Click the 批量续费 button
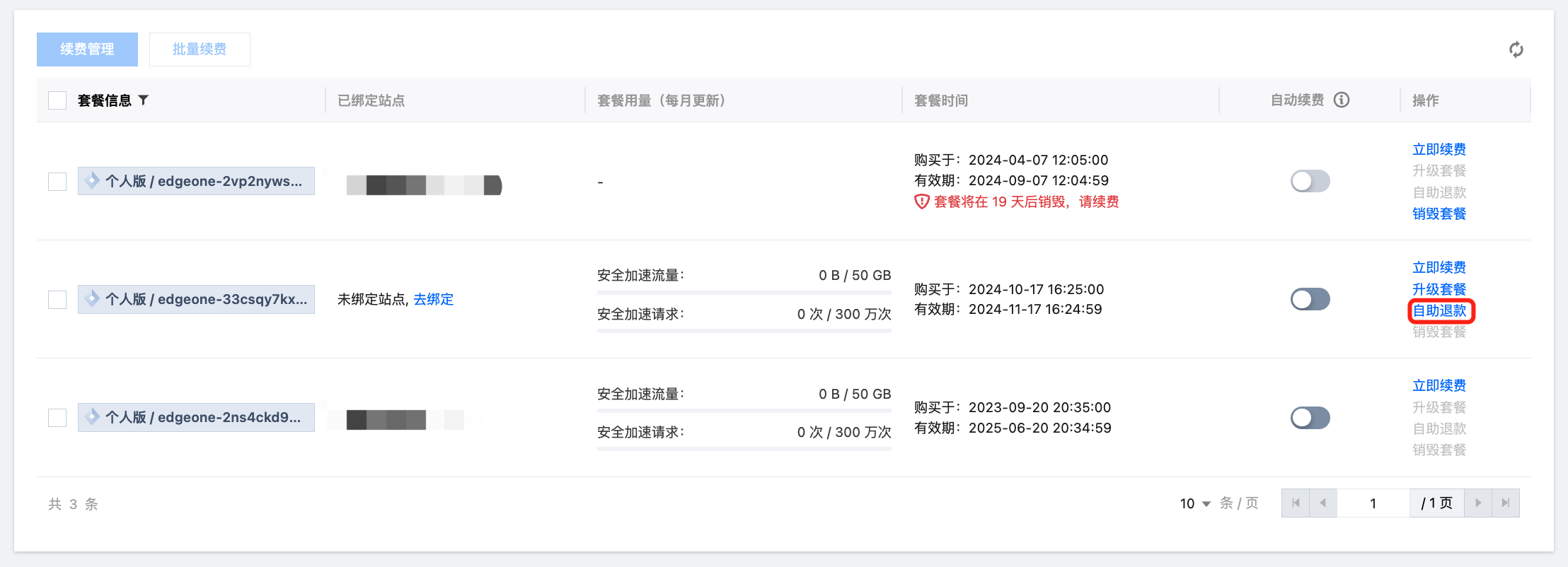Viewport: 1568px width, 567px height. [x=200, y=49]
